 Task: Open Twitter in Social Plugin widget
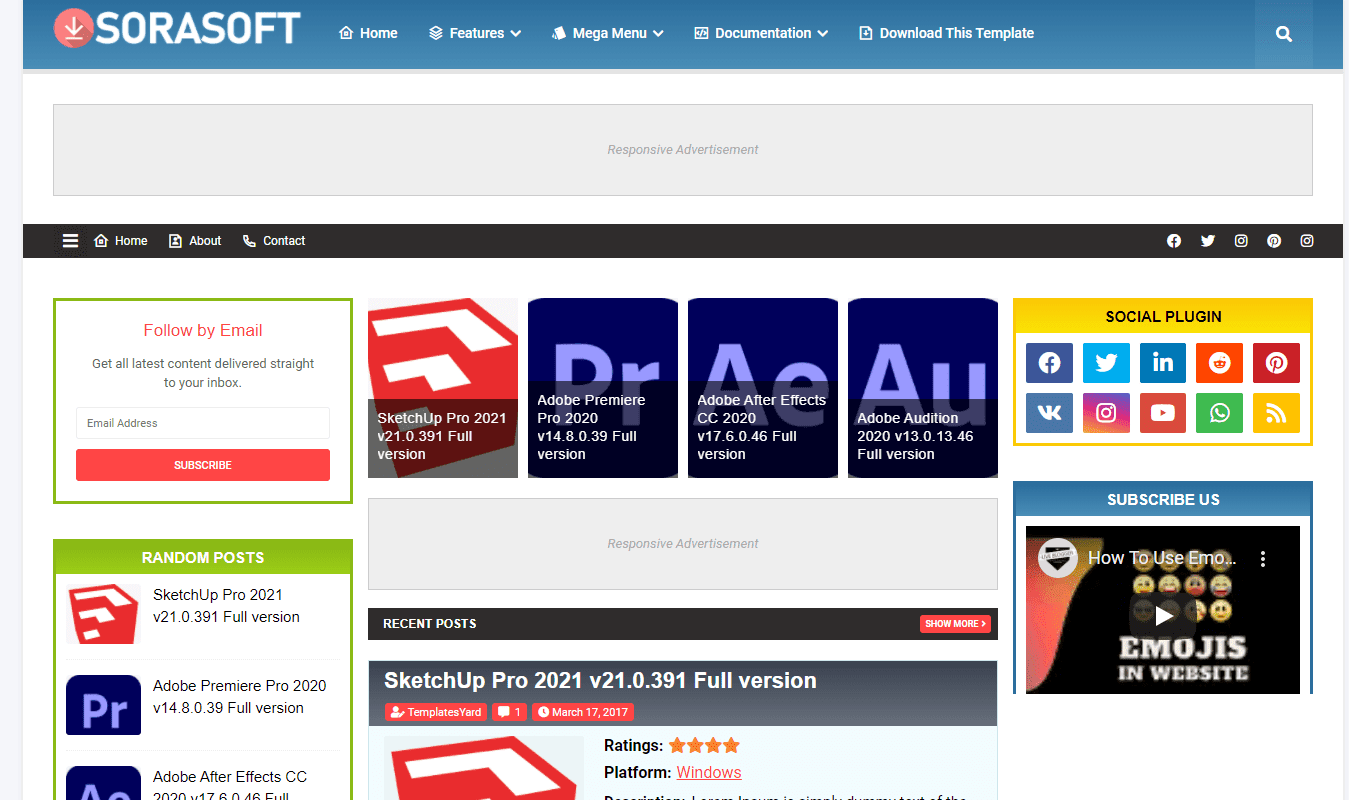pyautogui.click(x=1106, y=363)
